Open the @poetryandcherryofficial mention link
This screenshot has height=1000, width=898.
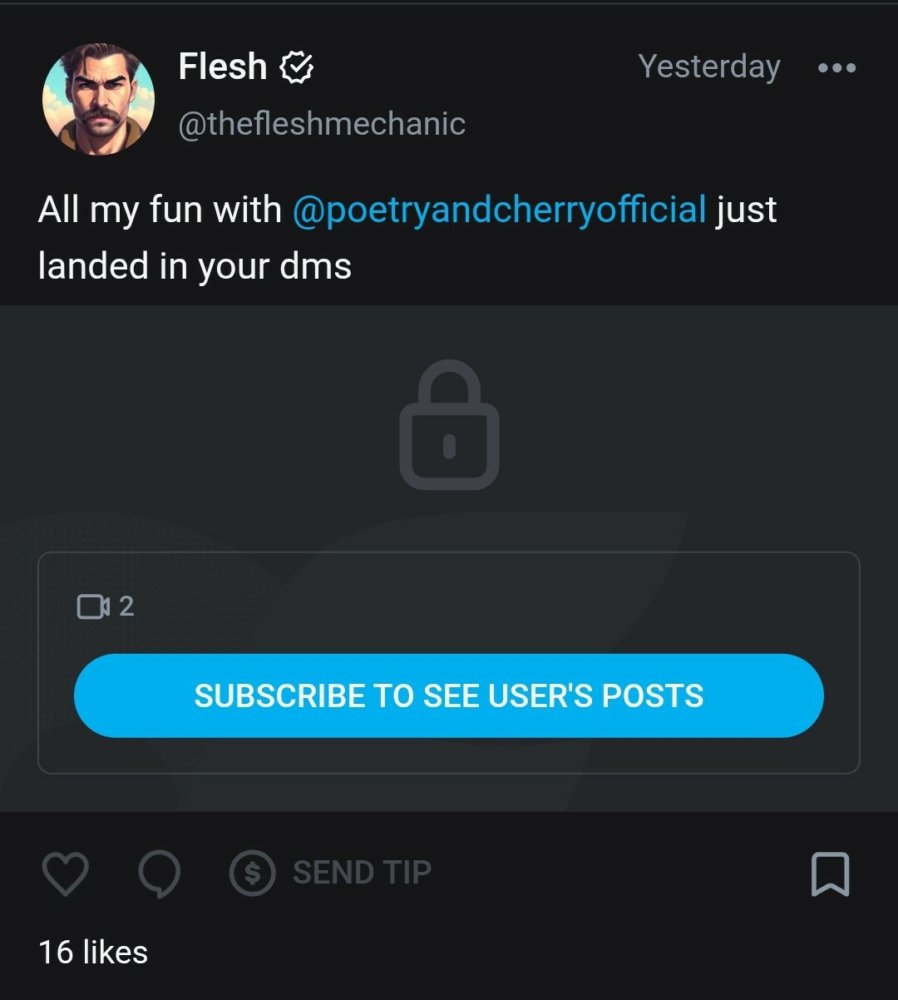click(x=499, y=209)
